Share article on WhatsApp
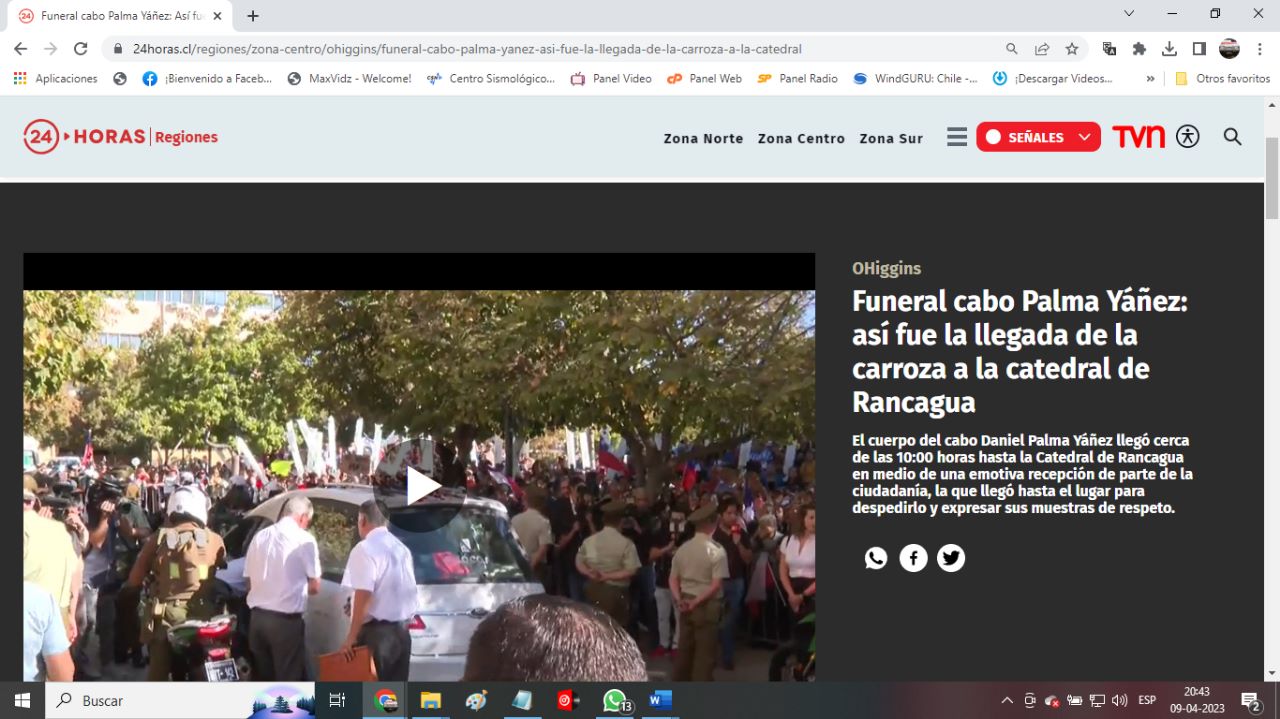This screenshot has width=1280, height=719. pyautogui.click(x=876, y=558)
